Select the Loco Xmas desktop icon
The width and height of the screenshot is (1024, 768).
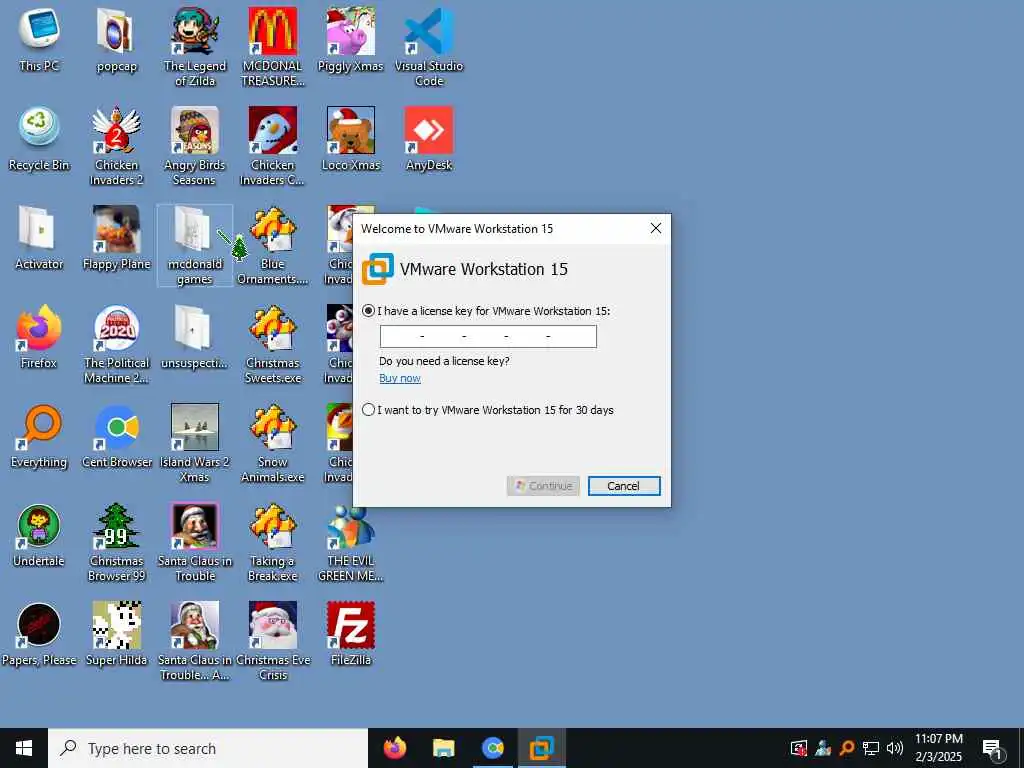tap(351, 139)
